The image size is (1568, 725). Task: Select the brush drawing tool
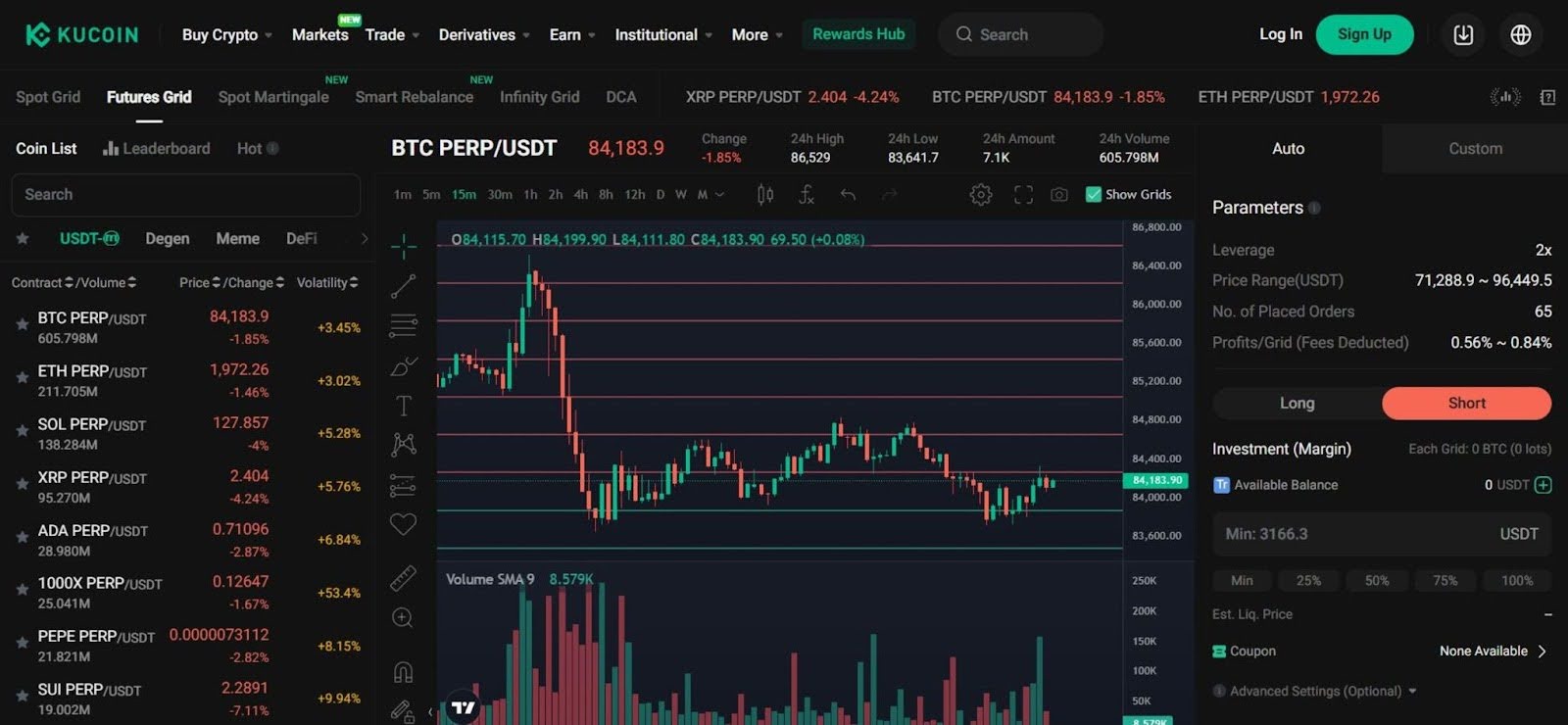[404, 365]
